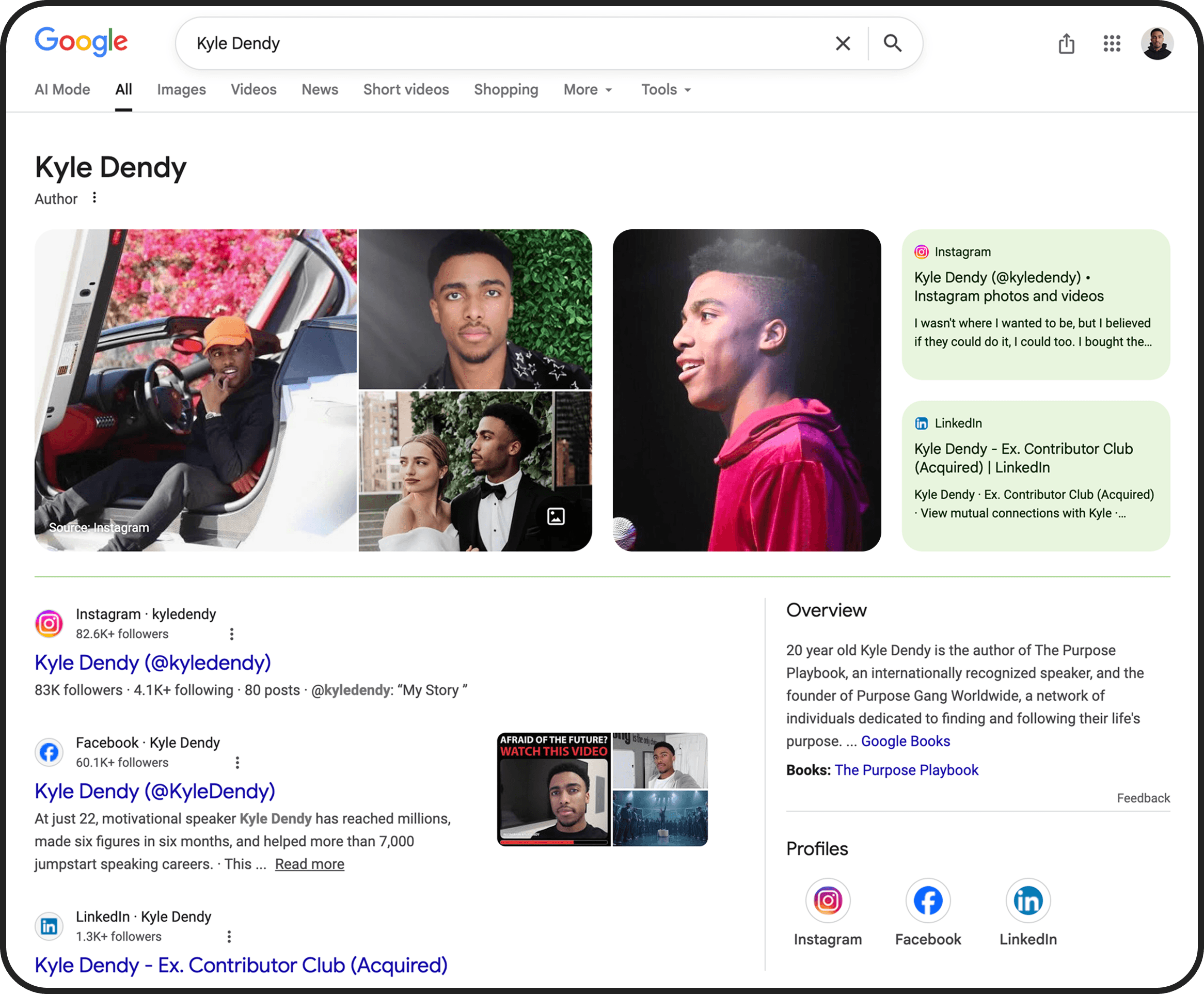This screenshot has width=1204, height=994.
Task: Click the Google Books source link
Action: (x=905, y=741)
